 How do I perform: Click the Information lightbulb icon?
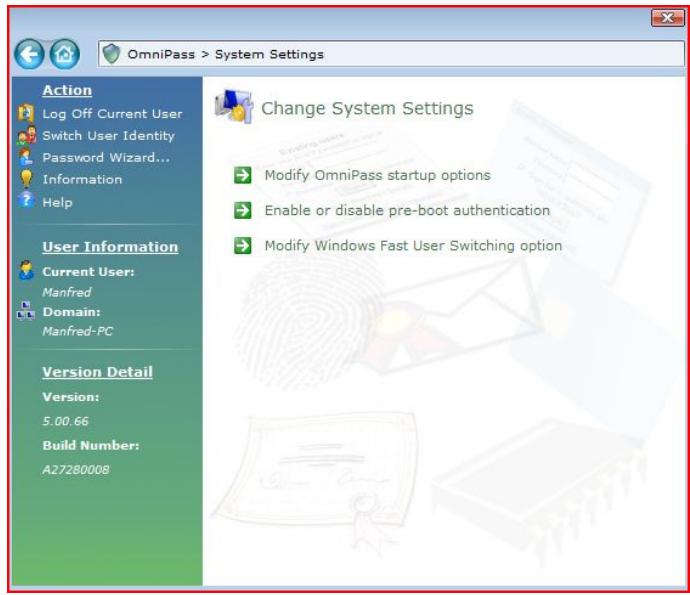coord(27,180)
